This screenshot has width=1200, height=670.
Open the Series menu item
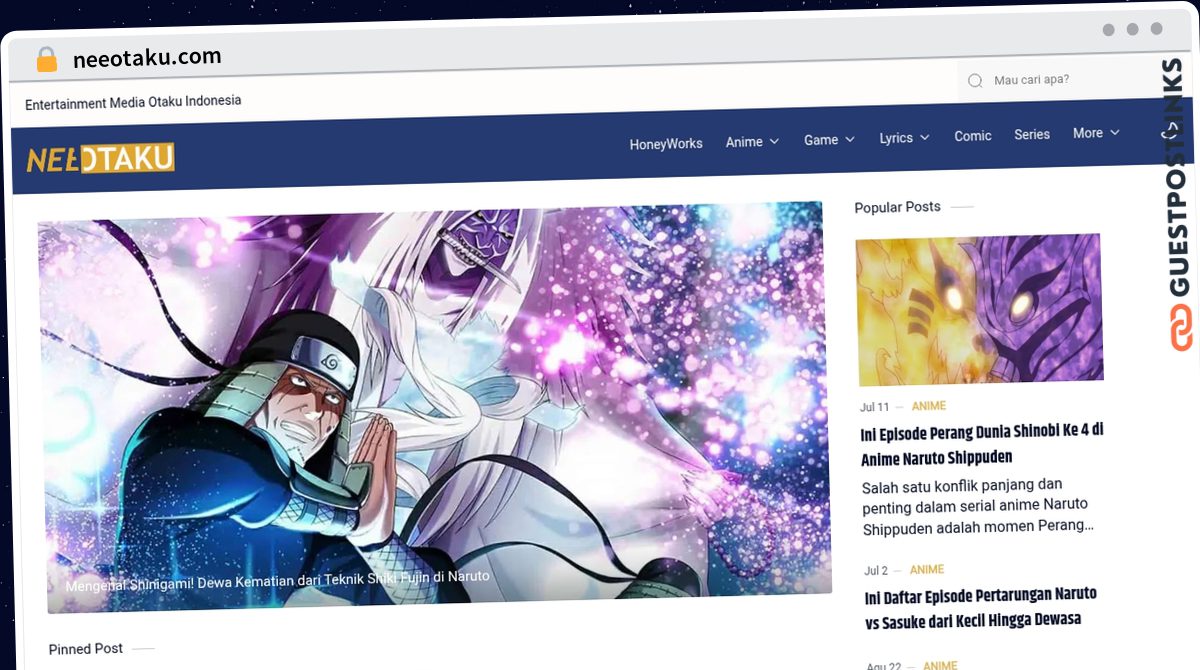tap(1032, 134)
